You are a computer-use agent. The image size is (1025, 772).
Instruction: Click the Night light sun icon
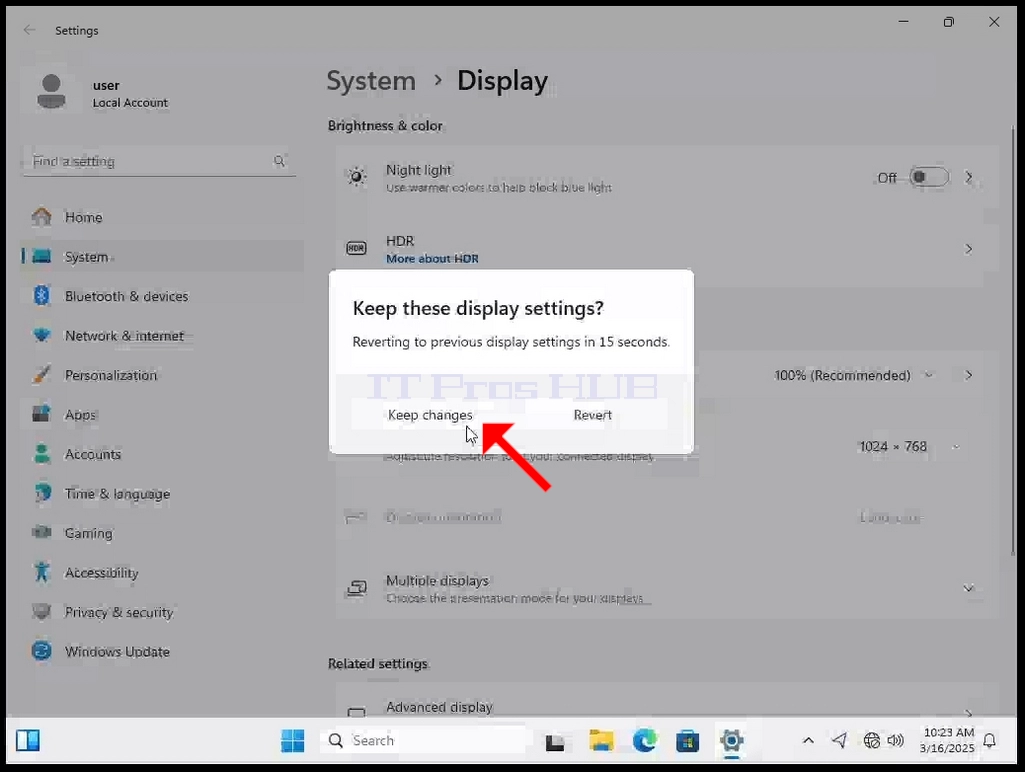coord(356,176)
